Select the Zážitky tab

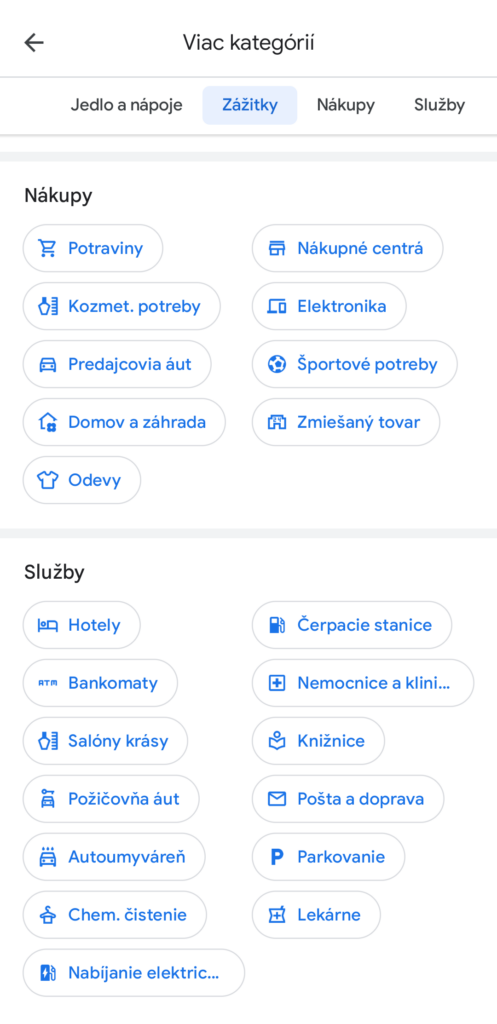(x=249, y=105)
